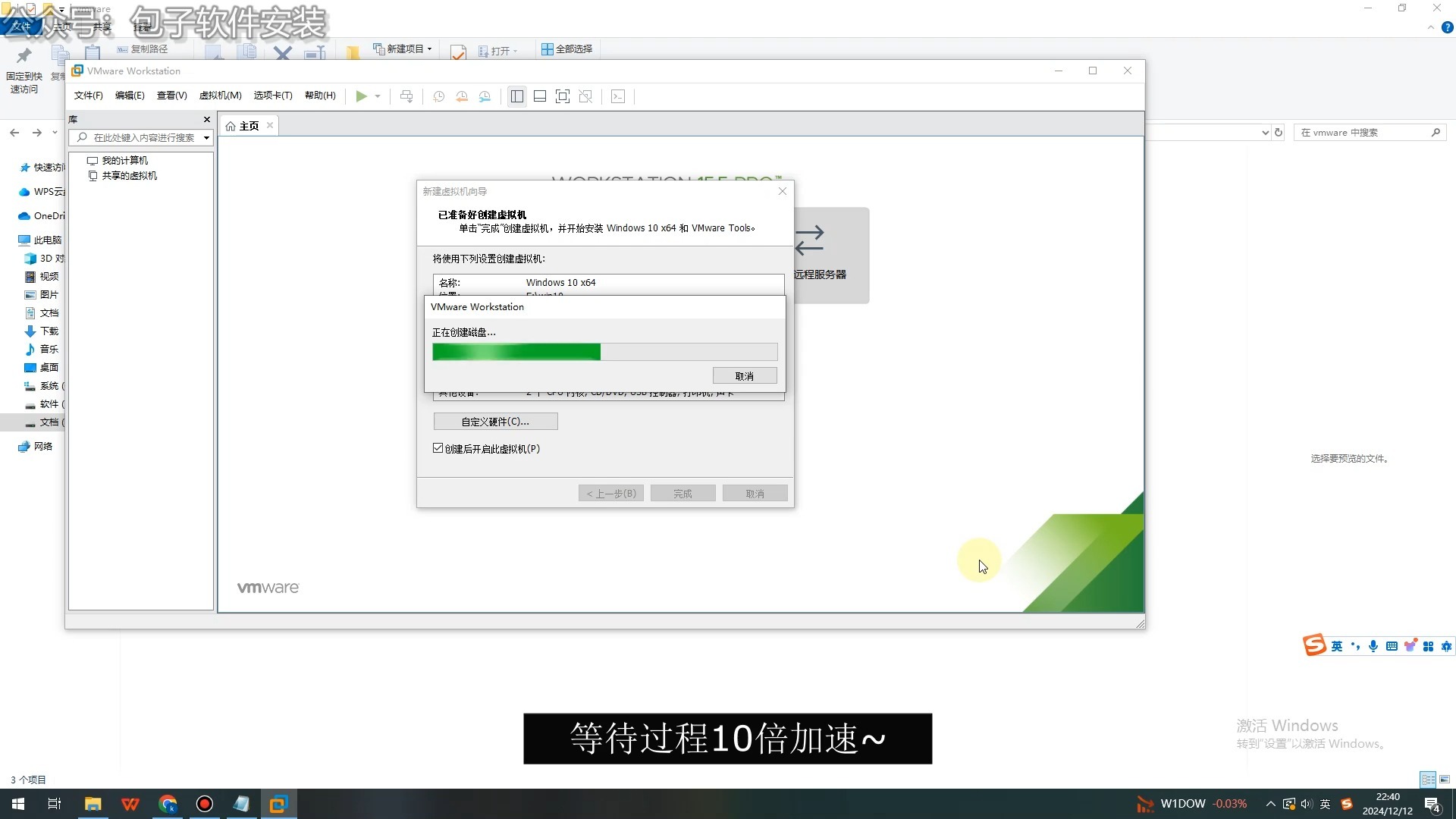The image size is (1456, 819).
Task: Click the Send Ctrl+Alt+Del toolbar icon
Action: (406, 96)
